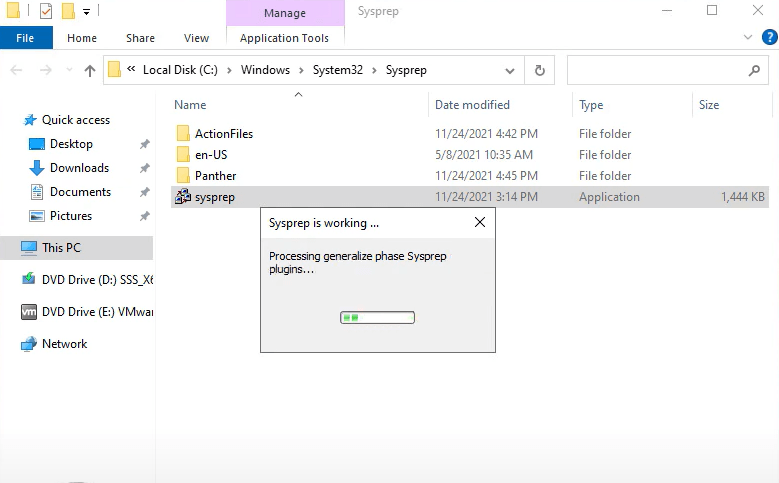Open Pictures in the navigation pane
Screen dimensions: 779x483
[71, 216]
